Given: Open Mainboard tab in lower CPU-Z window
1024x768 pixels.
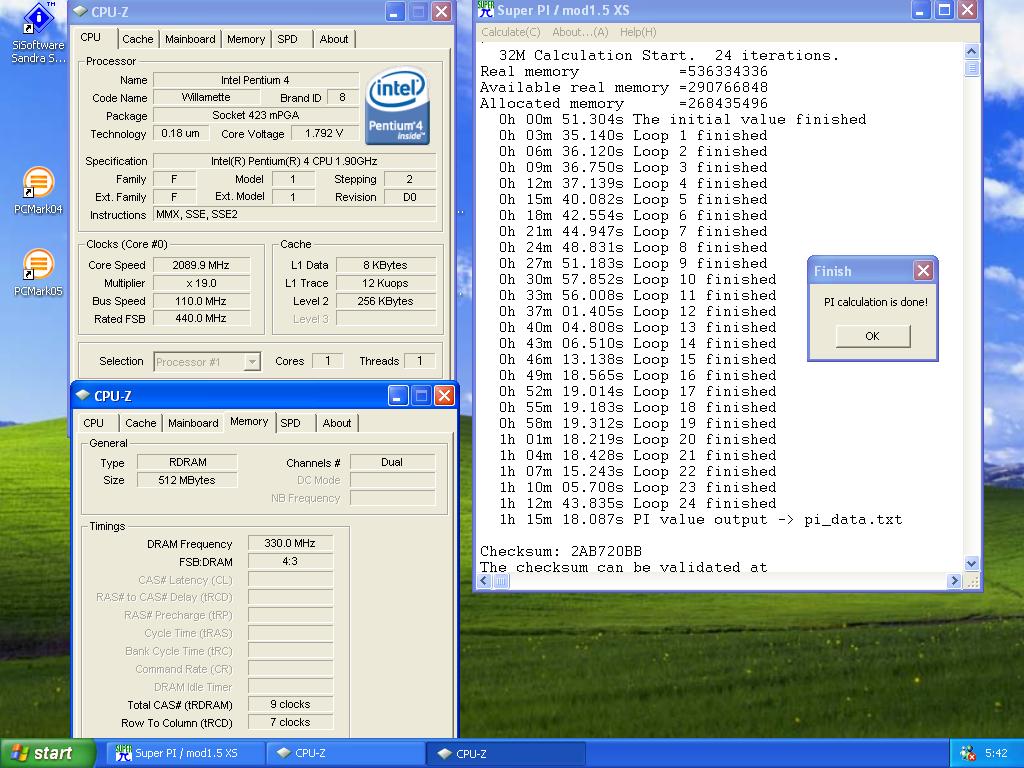Looking at the screenshot, I should click(193, 423).
